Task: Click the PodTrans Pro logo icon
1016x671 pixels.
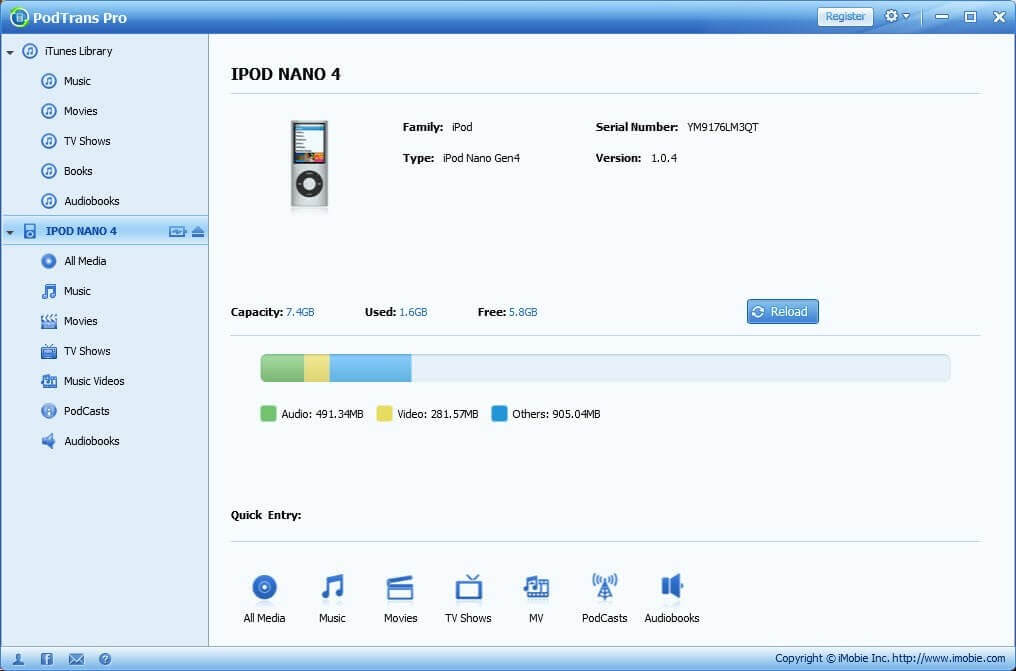Action: (19, 17)
